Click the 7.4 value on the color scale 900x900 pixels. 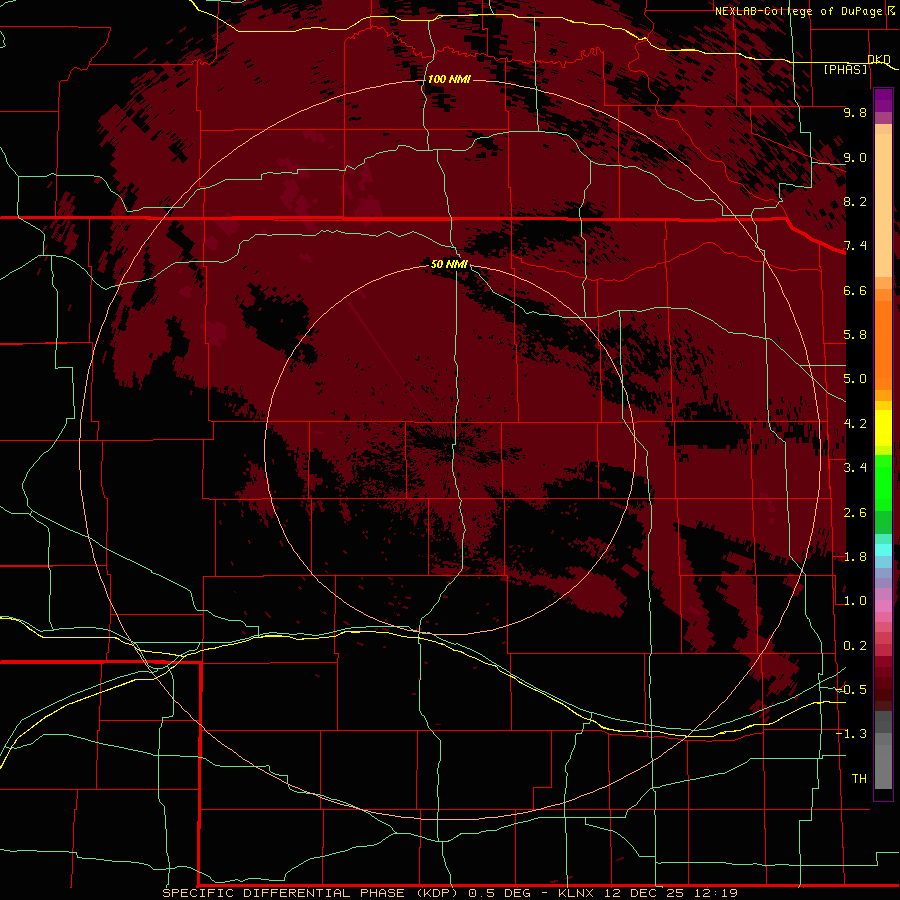point(855,246)
